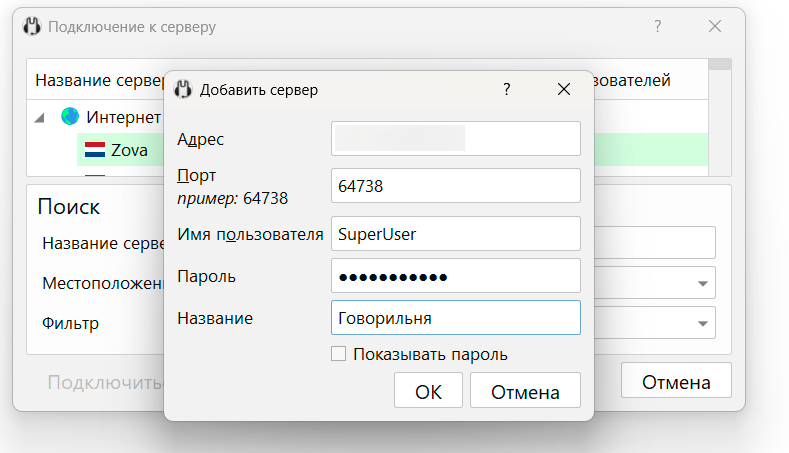Close the Подключение к серверу window

[x=715, y=27]
